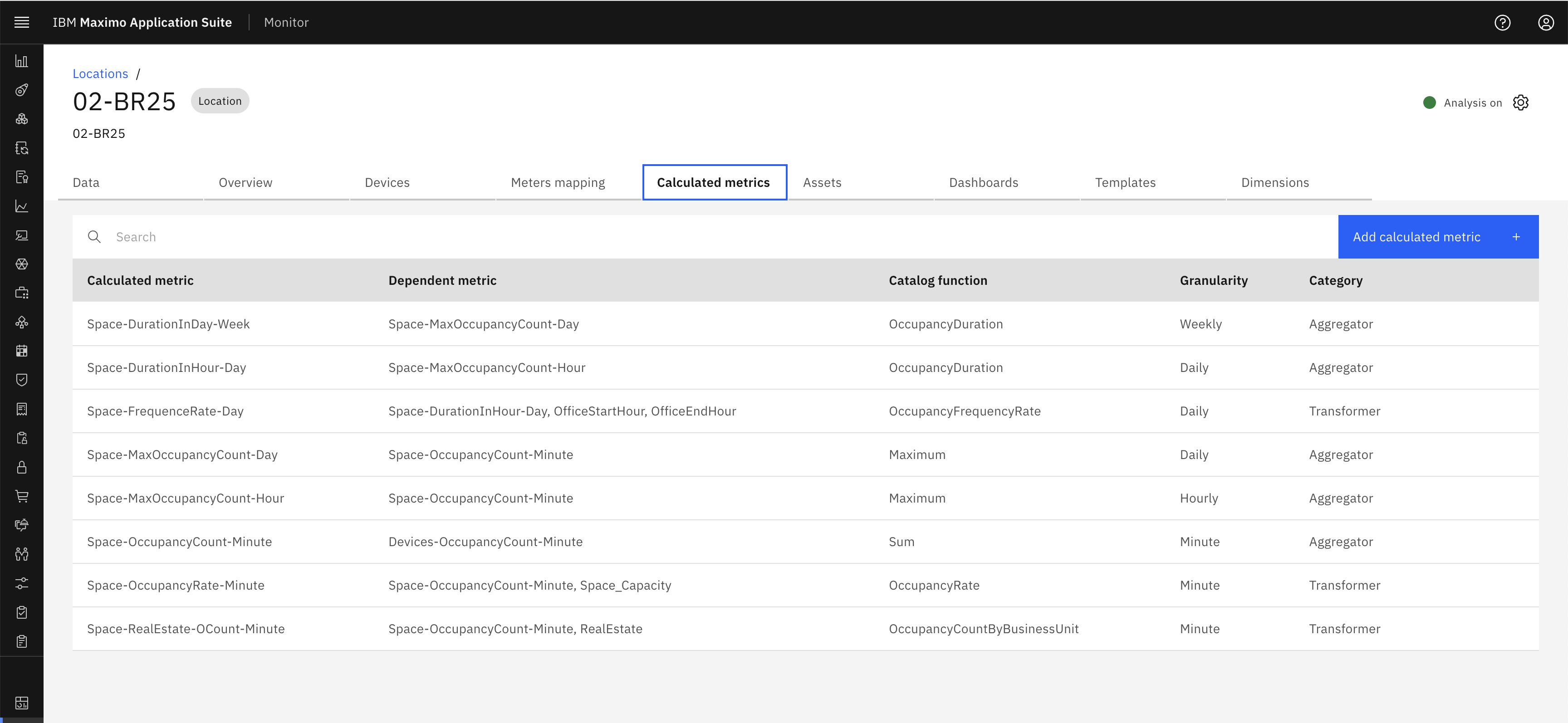Click the dashboard icon at sidebar bottom
The image size is (1568, 723).
[22, 703]
